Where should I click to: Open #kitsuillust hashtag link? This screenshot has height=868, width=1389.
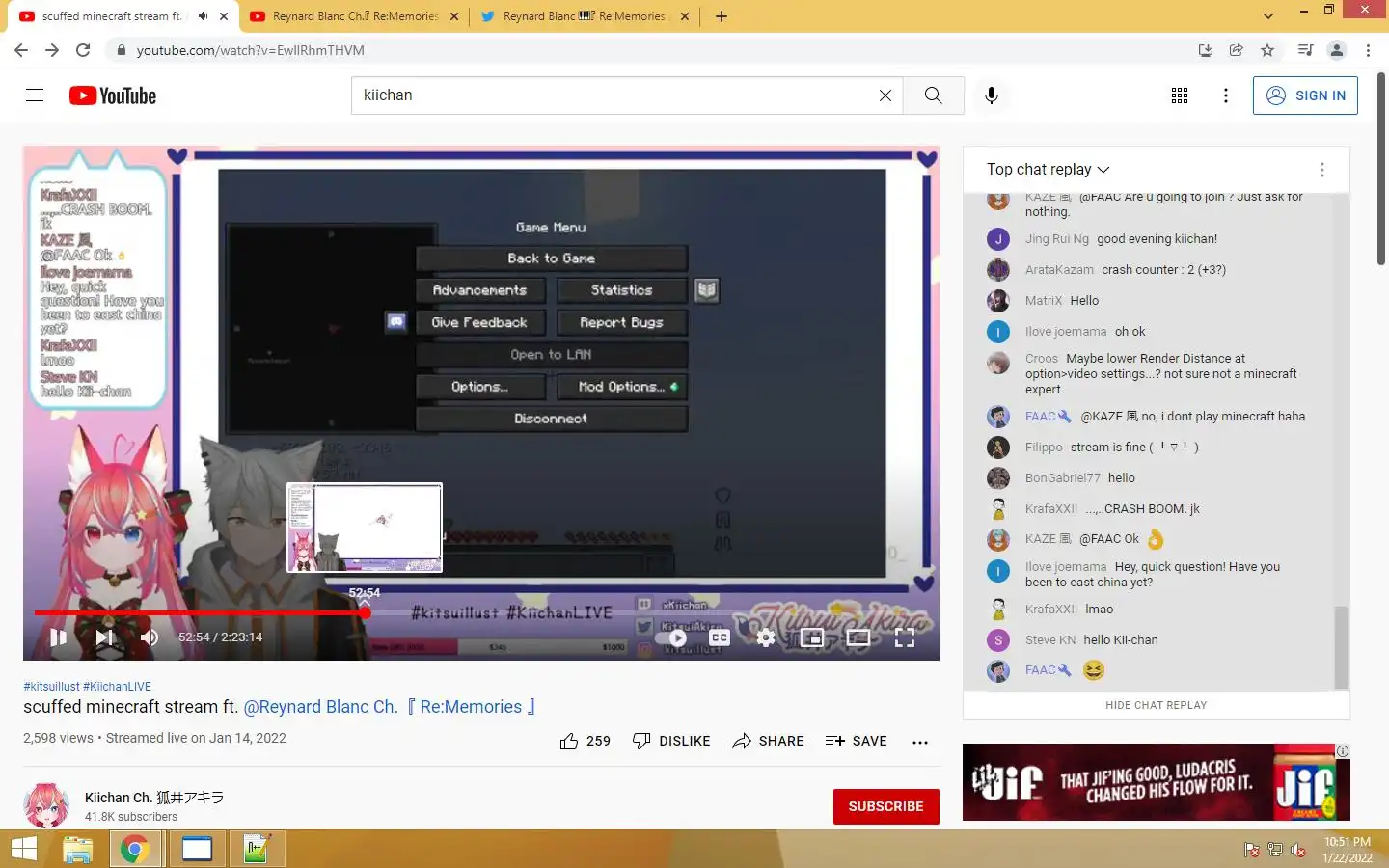point(51,687)
